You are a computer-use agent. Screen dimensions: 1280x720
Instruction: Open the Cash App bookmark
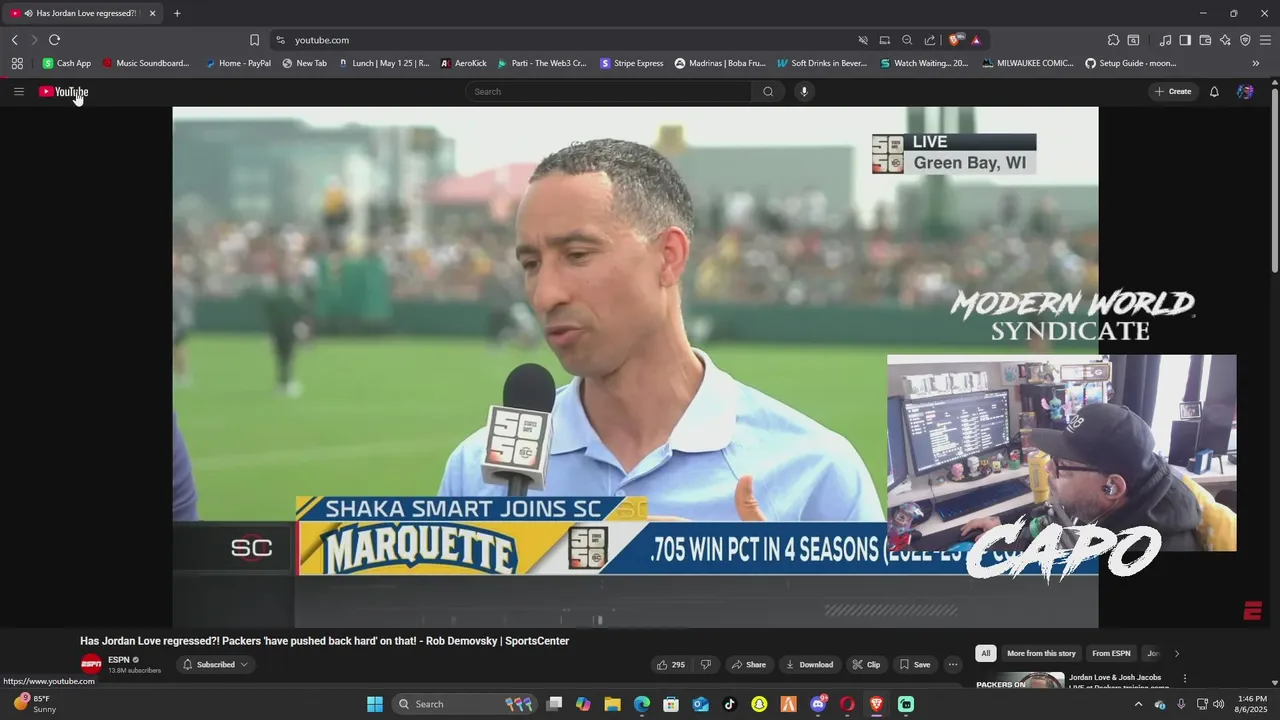66,63
